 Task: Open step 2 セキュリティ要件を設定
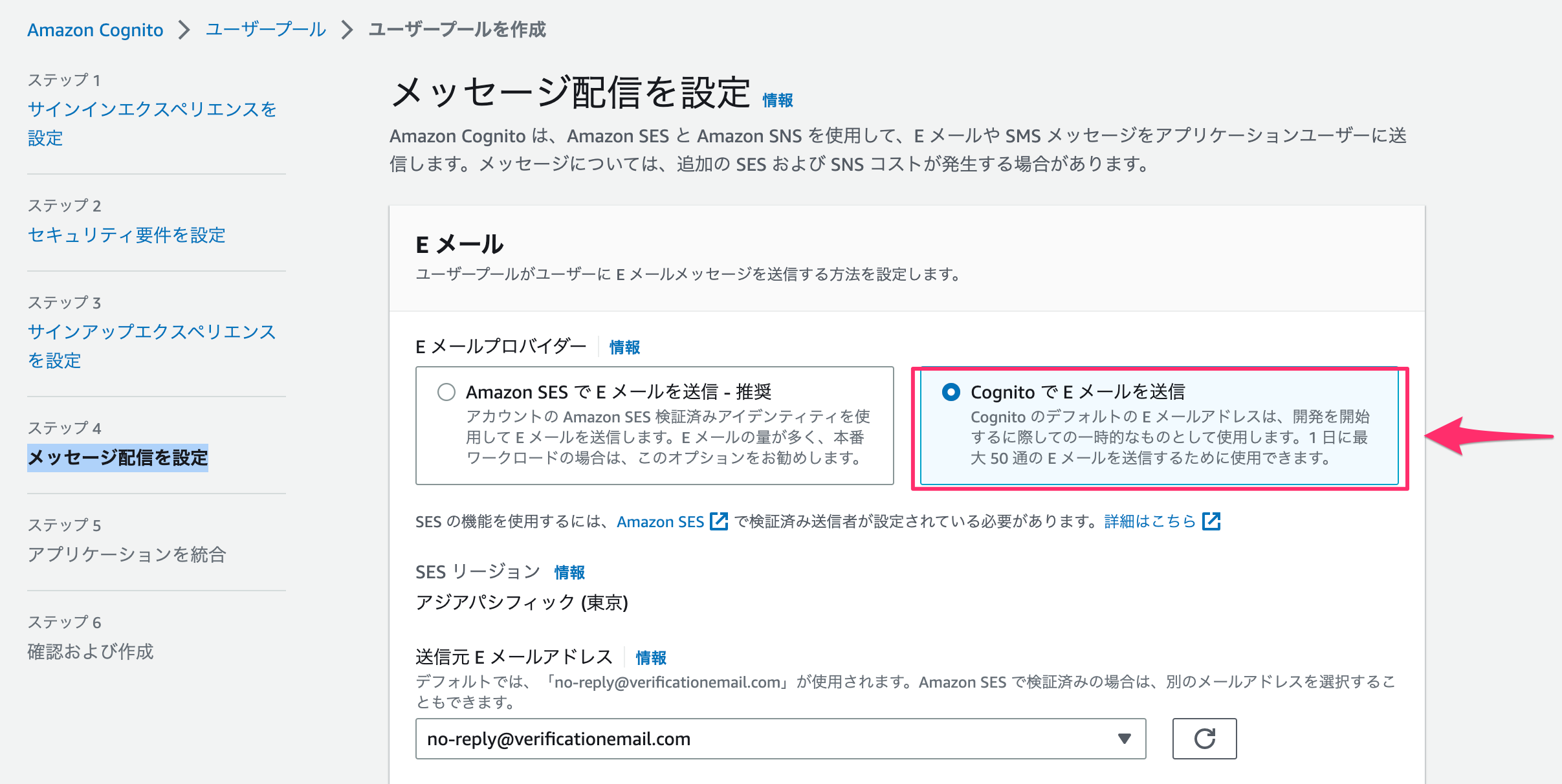[126, 235]
